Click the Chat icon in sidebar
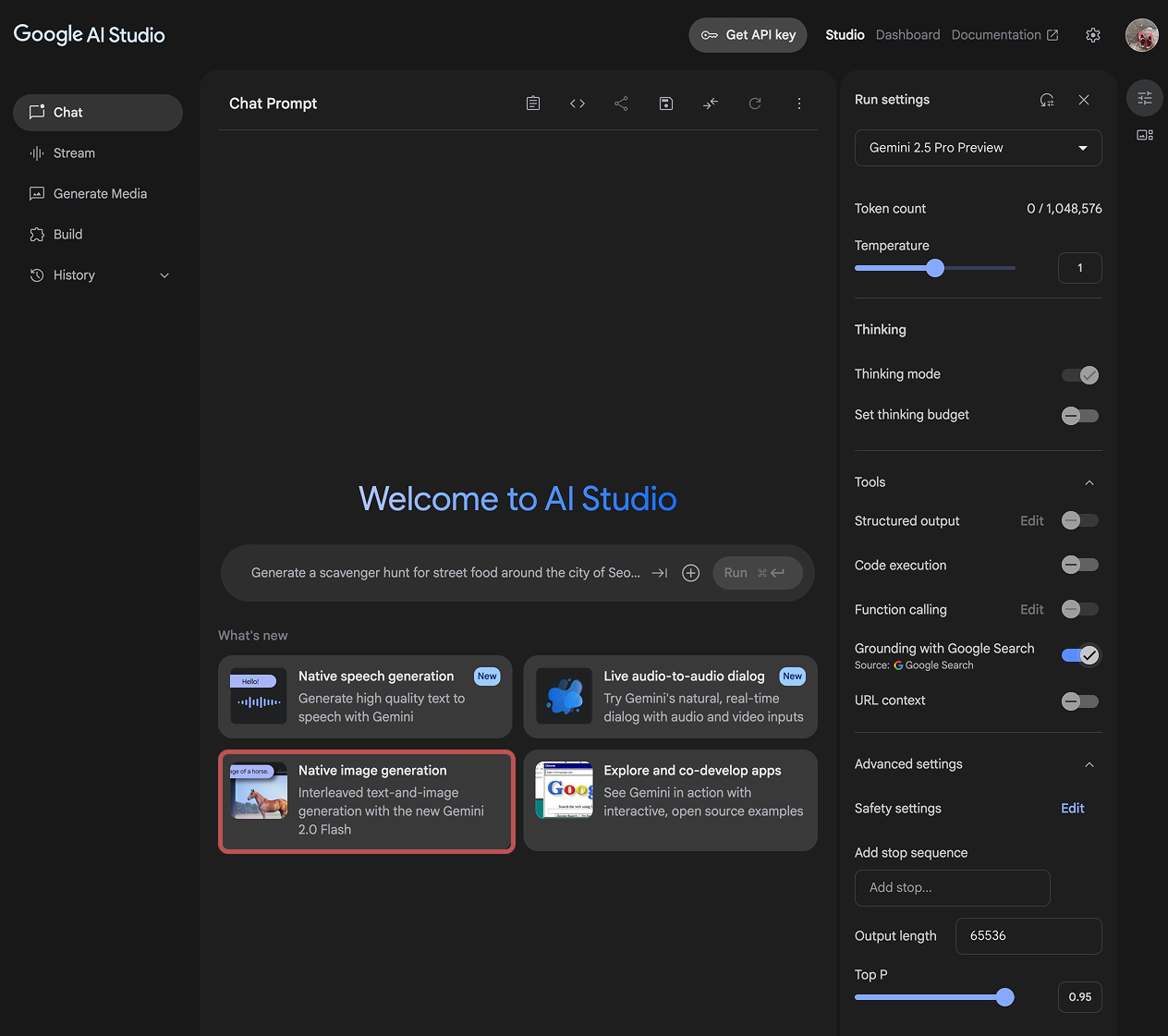Image resolution: width=1168 pixels, height=1036 pixels. click(x=37, y=112)
